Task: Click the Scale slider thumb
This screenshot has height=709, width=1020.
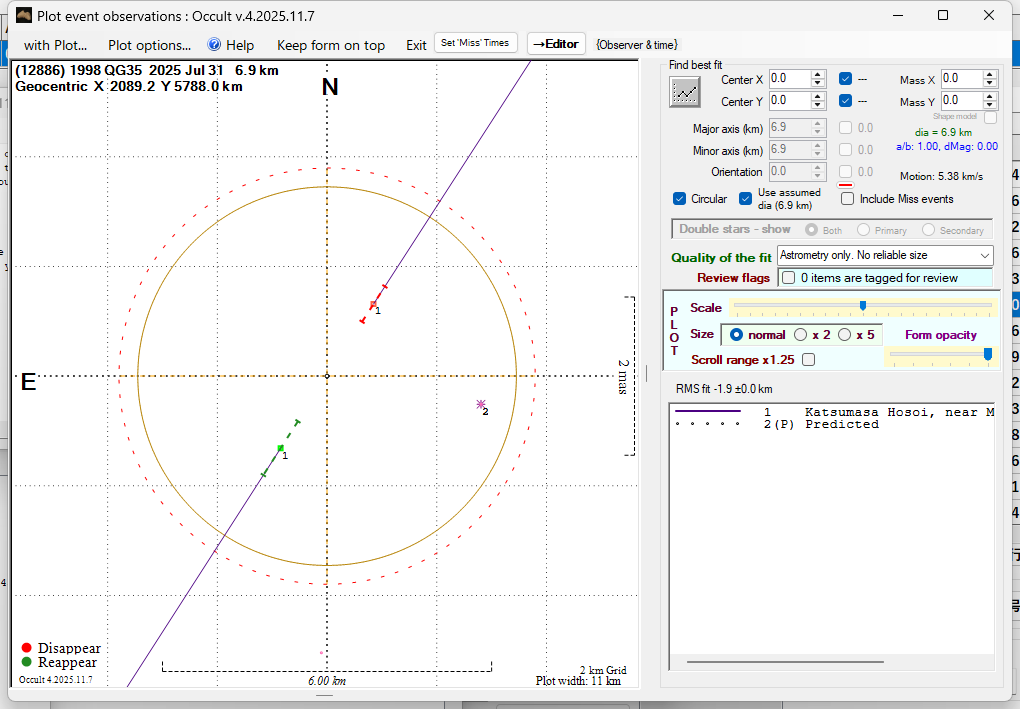Action: [x=862, y=306]
